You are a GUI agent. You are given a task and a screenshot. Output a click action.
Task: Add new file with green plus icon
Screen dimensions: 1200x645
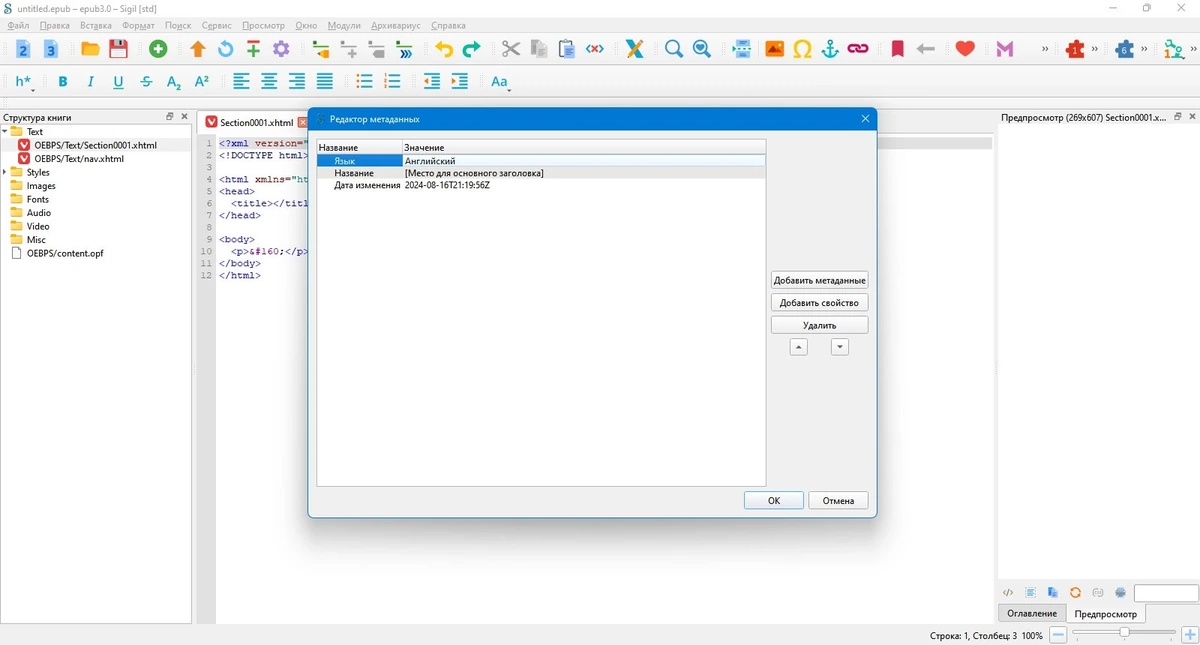tap(158, 48)
